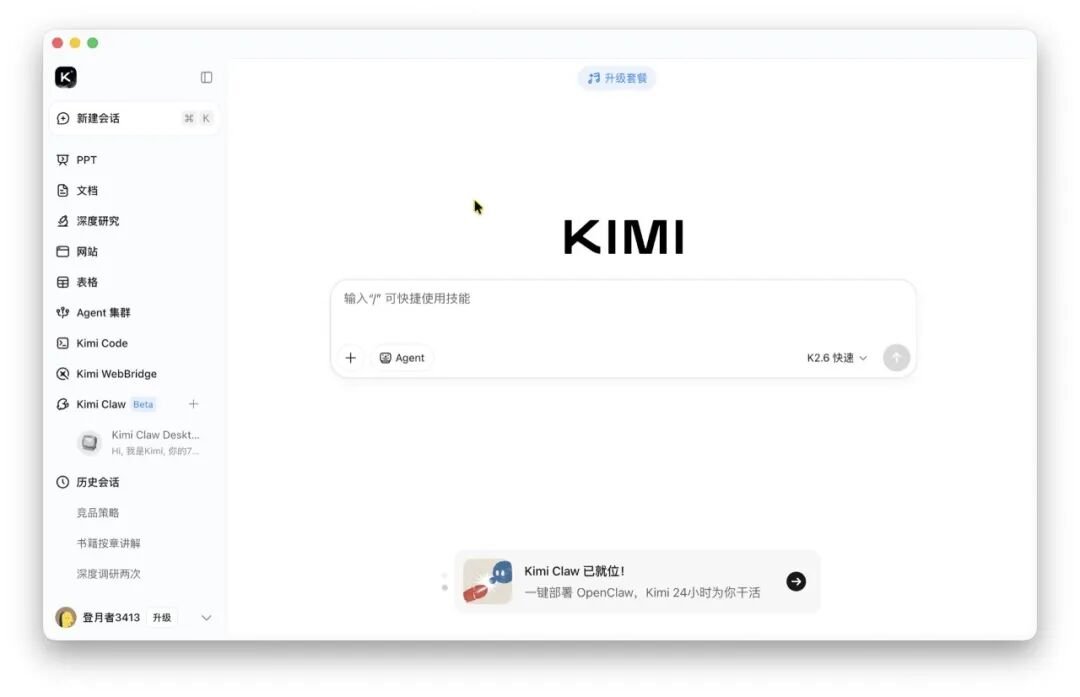This screenshot has height=697, width=1080.
Task: Open the Kimi Claw 已就位 banner arrow
Action: tap(796, 581)
